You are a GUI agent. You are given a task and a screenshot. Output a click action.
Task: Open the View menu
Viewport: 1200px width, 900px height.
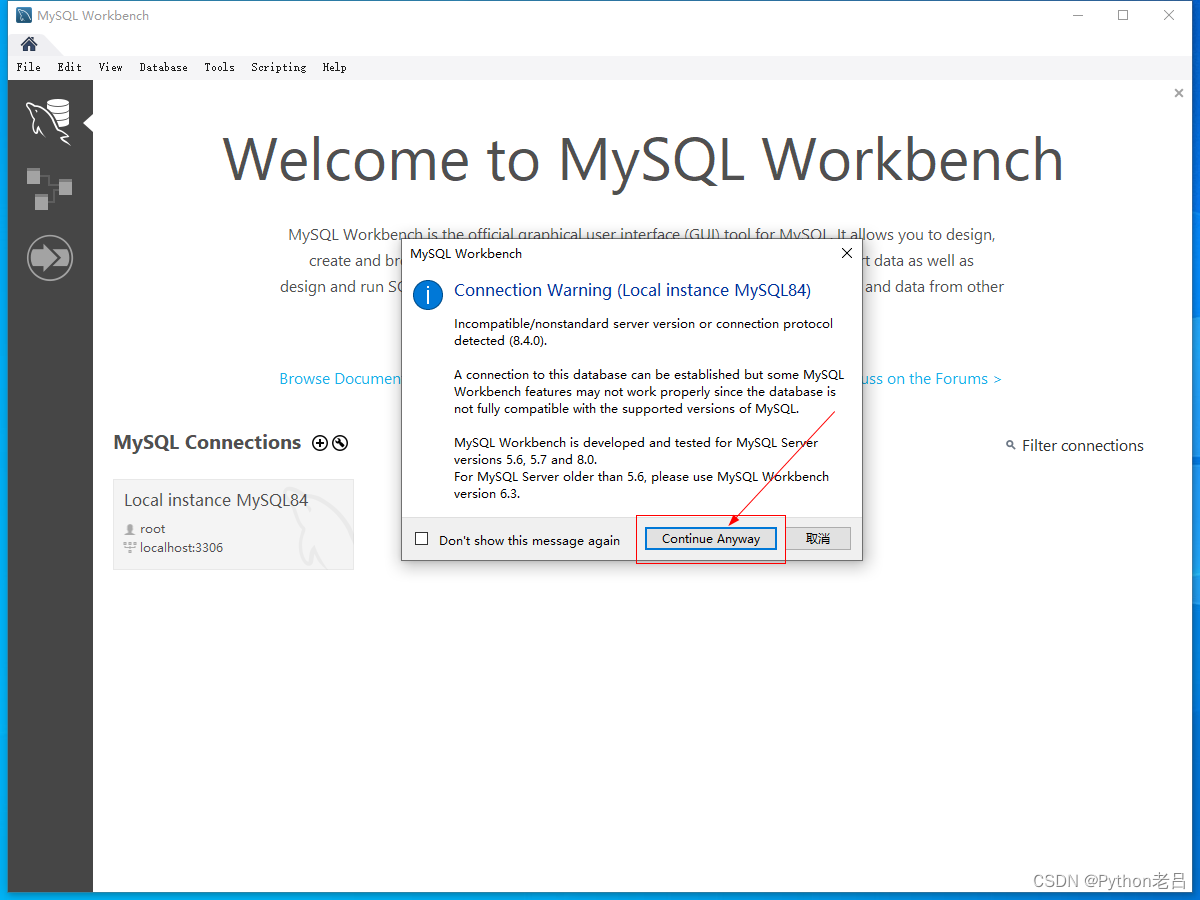pyautogui.click(x=110, y=67)
